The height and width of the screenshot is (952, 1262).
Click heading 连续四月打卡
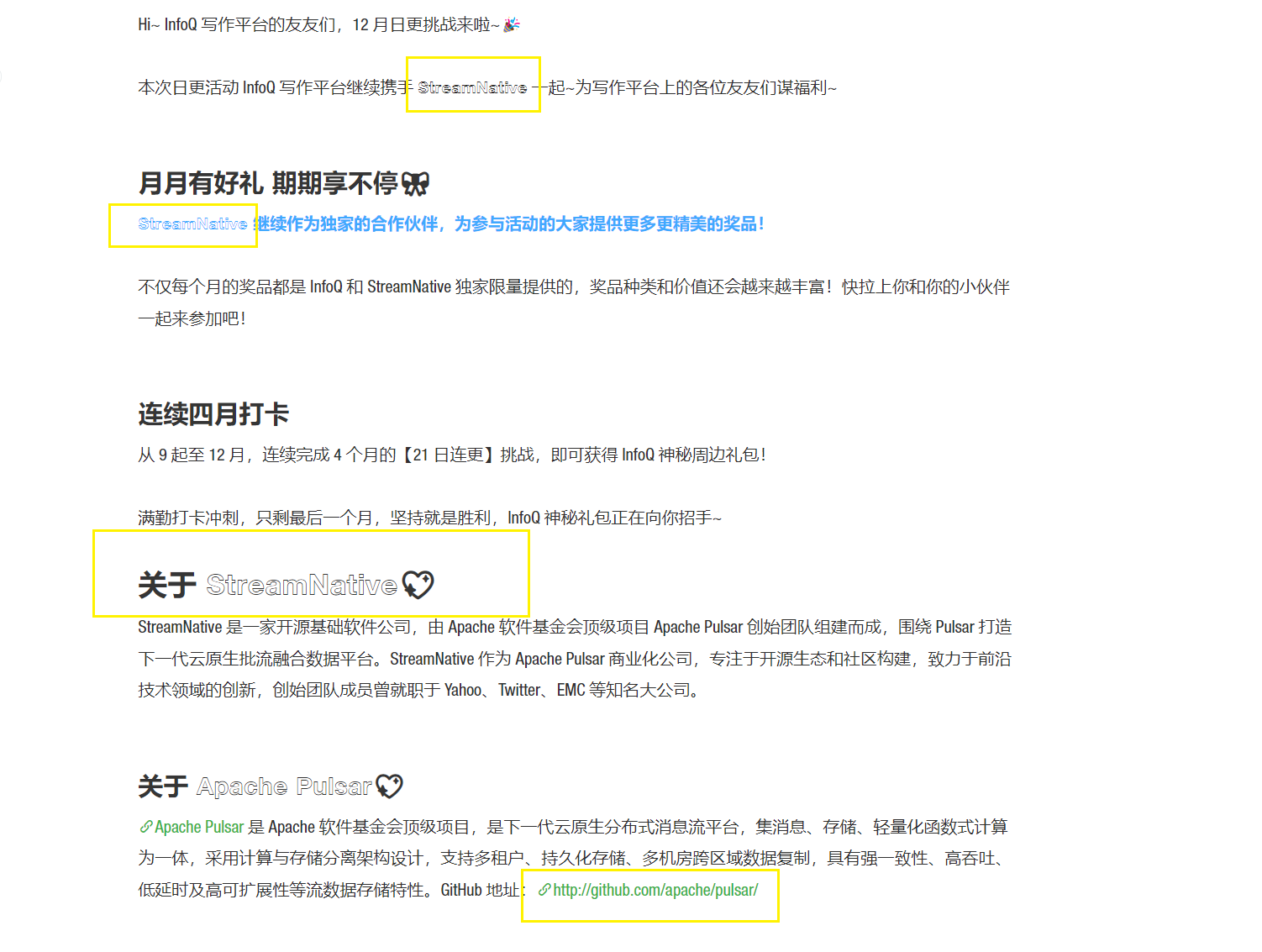pos(213,414)
